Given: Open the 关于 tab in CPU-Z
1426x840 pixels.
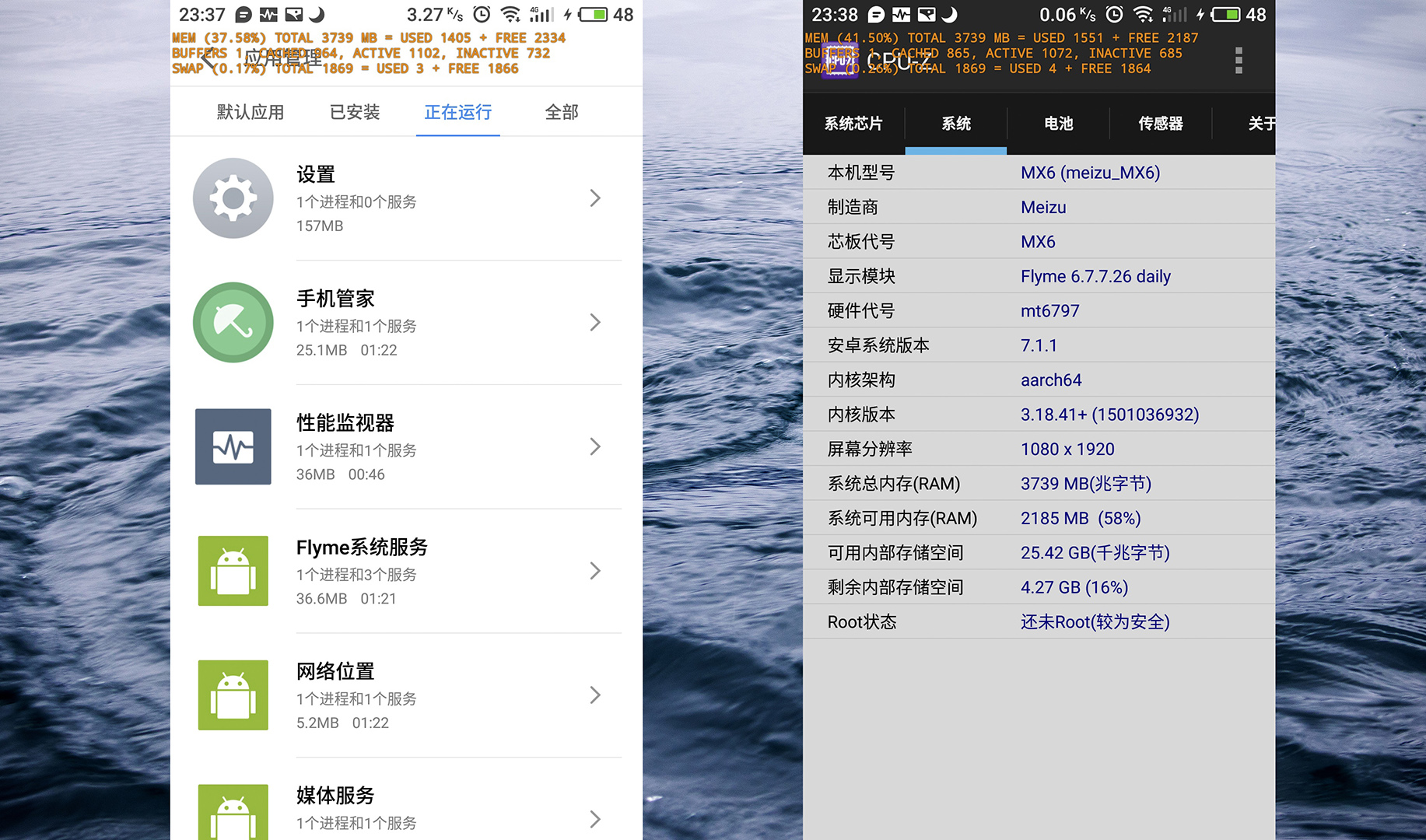Looking at the screenshot, I should coord(1260,124).
